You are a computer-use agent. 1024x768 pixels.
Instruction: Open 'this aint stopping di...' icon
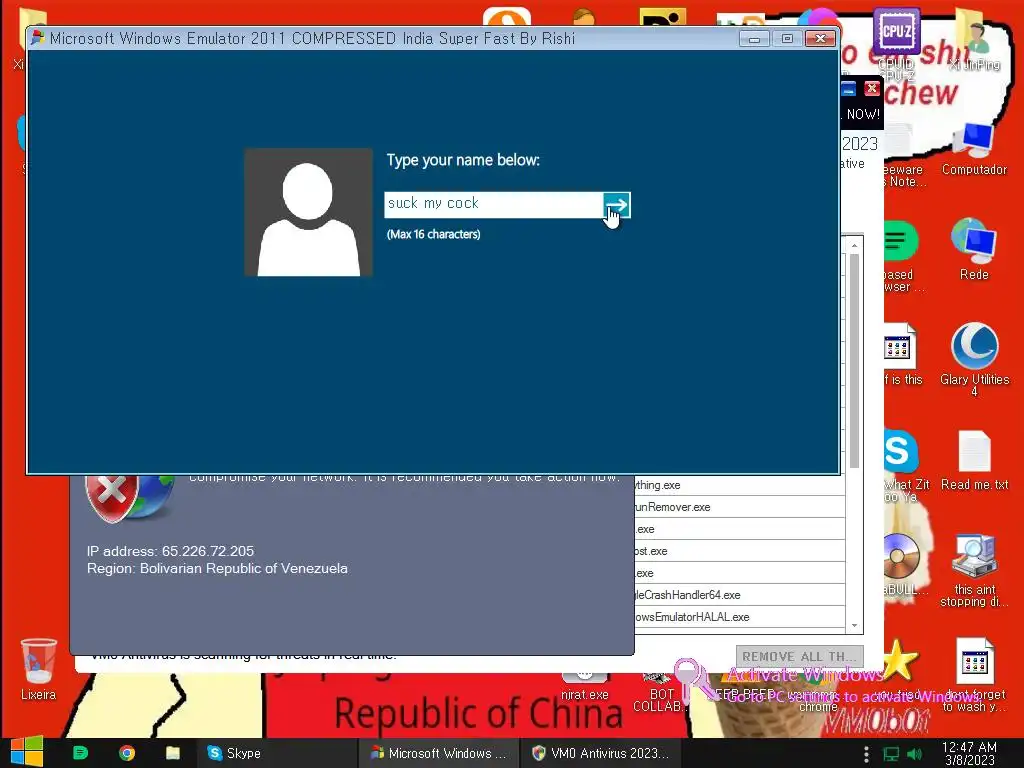click(974, 570)
